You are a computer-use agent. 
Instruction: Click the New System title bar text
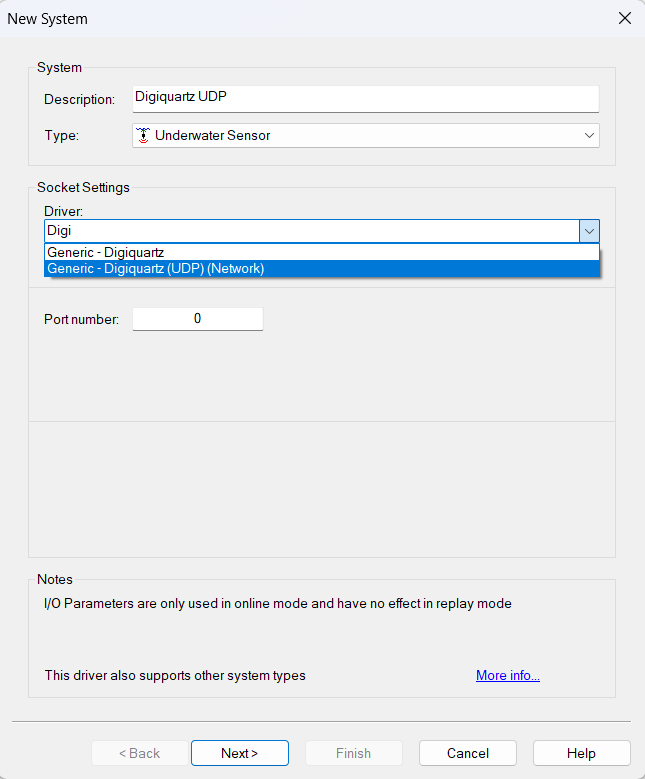[47, 19]
